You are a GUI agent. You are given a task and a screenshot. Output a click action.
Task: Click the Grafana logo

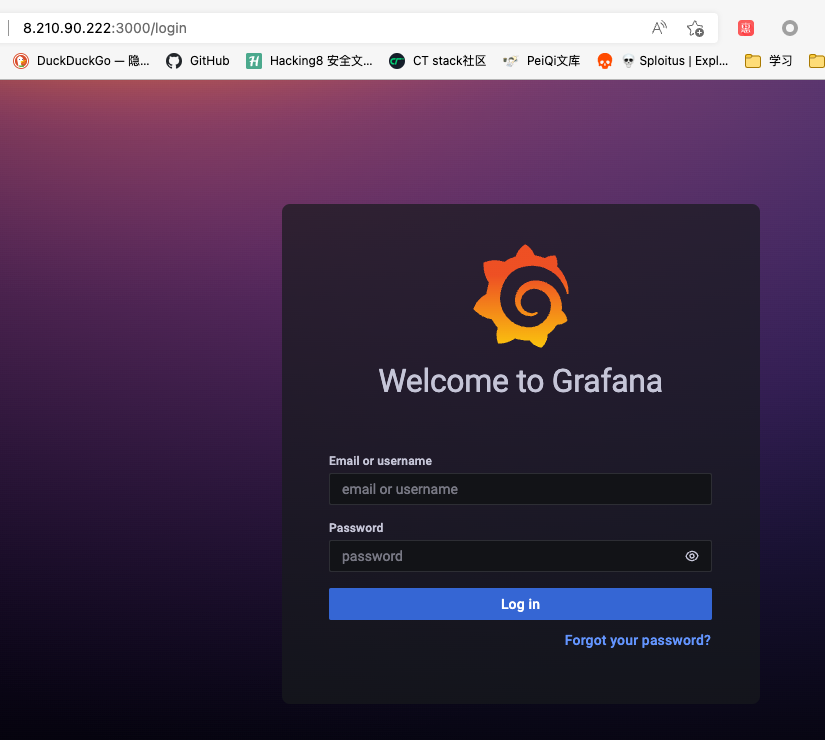(x=521, y=296)
